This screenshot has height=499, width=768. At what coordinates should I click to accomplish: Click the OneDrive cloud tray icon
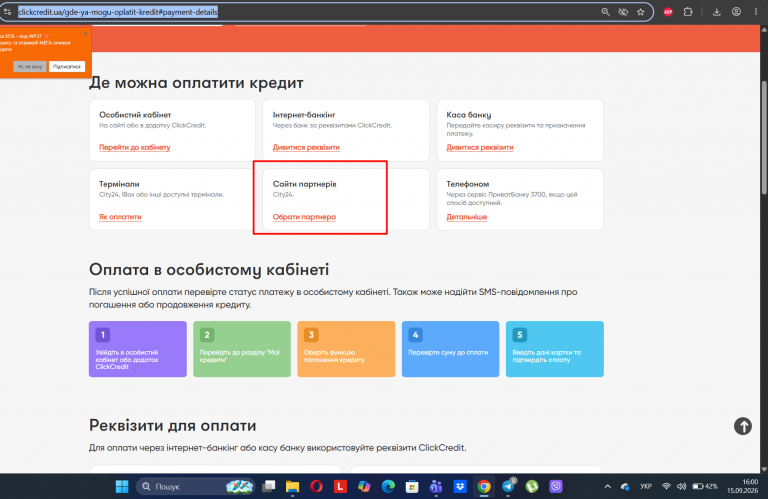pyautogui.click(x=625, y=486)
